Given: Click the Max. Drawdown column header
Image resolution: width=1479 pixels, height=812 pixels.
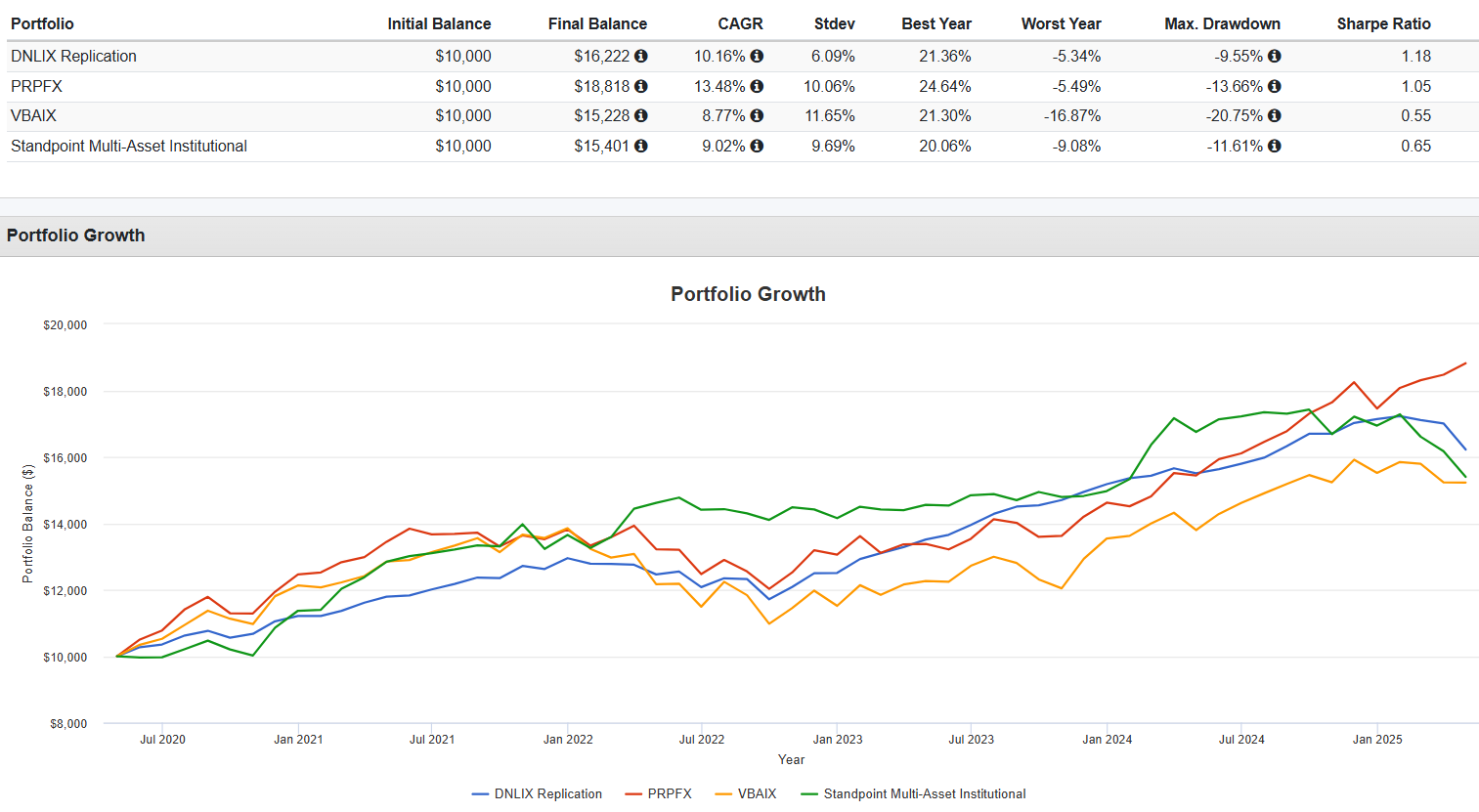Looking at the screenshot, I should [1222, 23].
